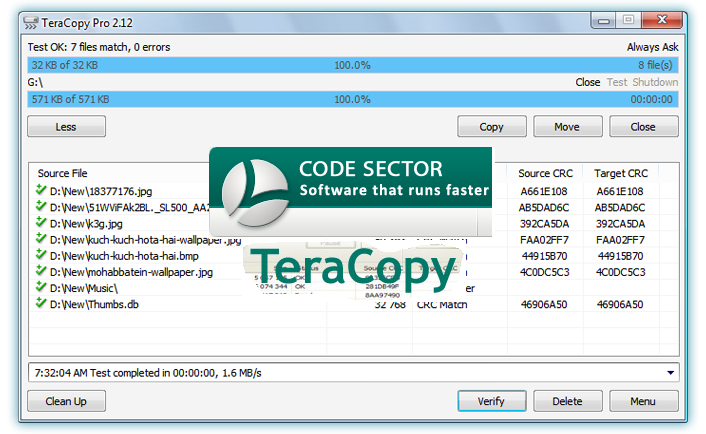Click the Verify button
The height and width of the screenshot is (434, 706).
point(492,401)
